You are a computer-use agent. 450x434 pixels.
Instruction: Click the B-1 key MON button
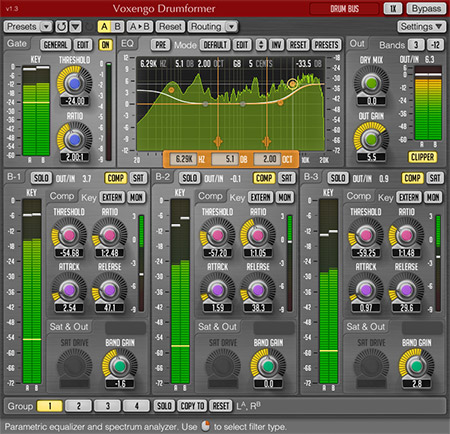136,197
